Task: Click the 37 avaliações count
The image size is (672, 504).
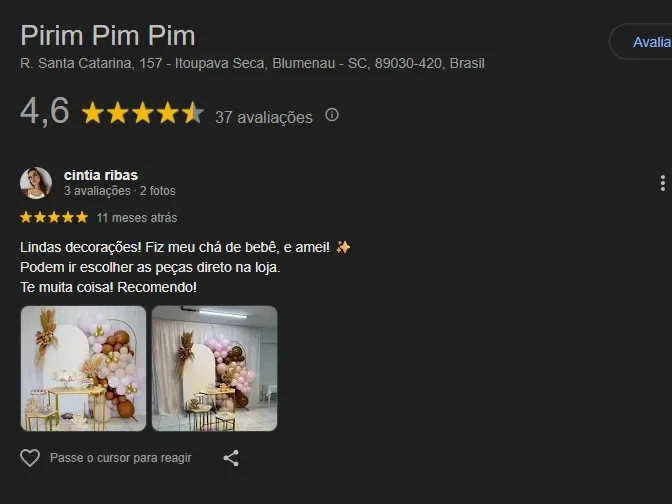Action: click(x=264, y=117)
